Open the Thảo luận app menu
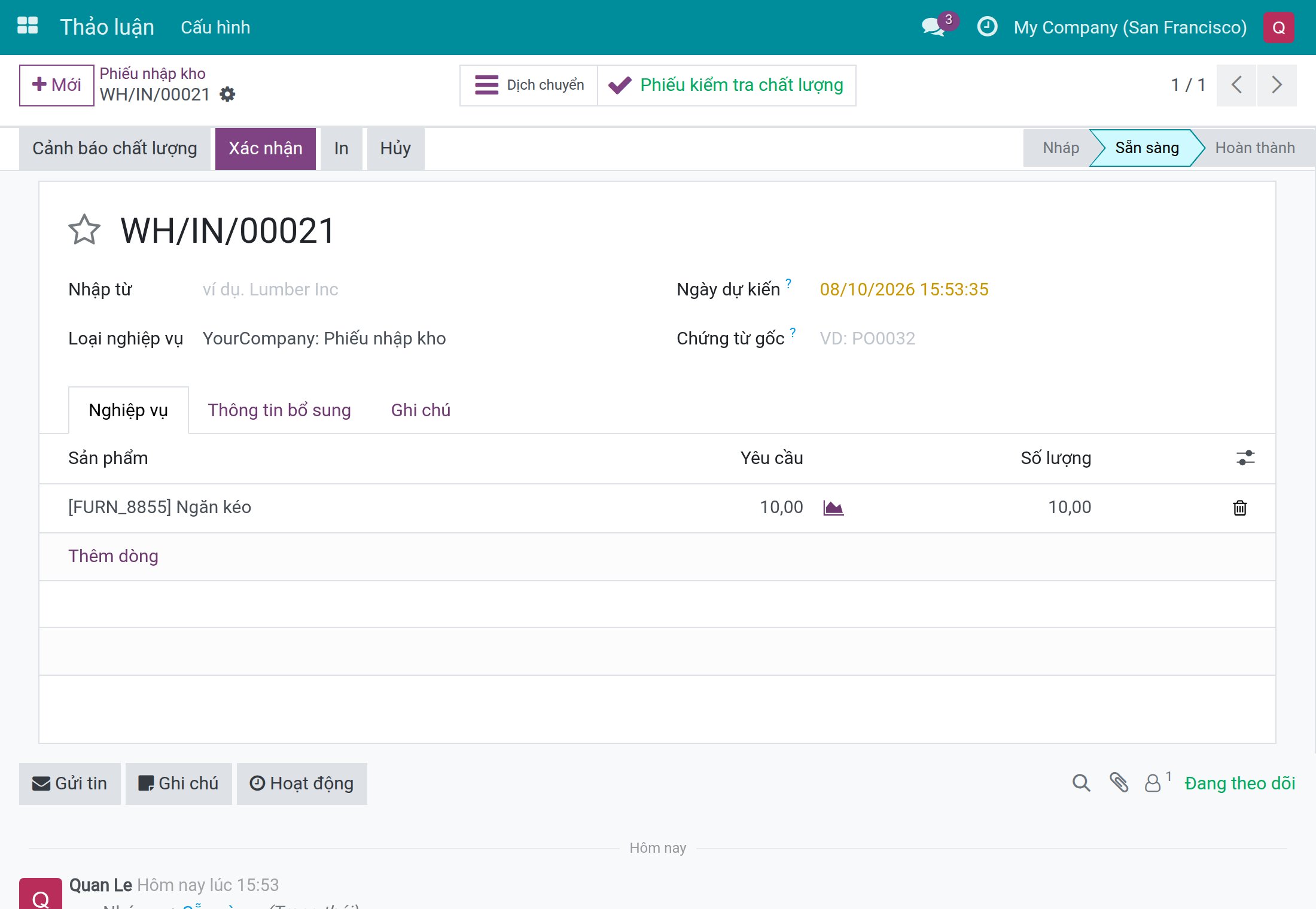1316x909 pixels. click(107, 28)
